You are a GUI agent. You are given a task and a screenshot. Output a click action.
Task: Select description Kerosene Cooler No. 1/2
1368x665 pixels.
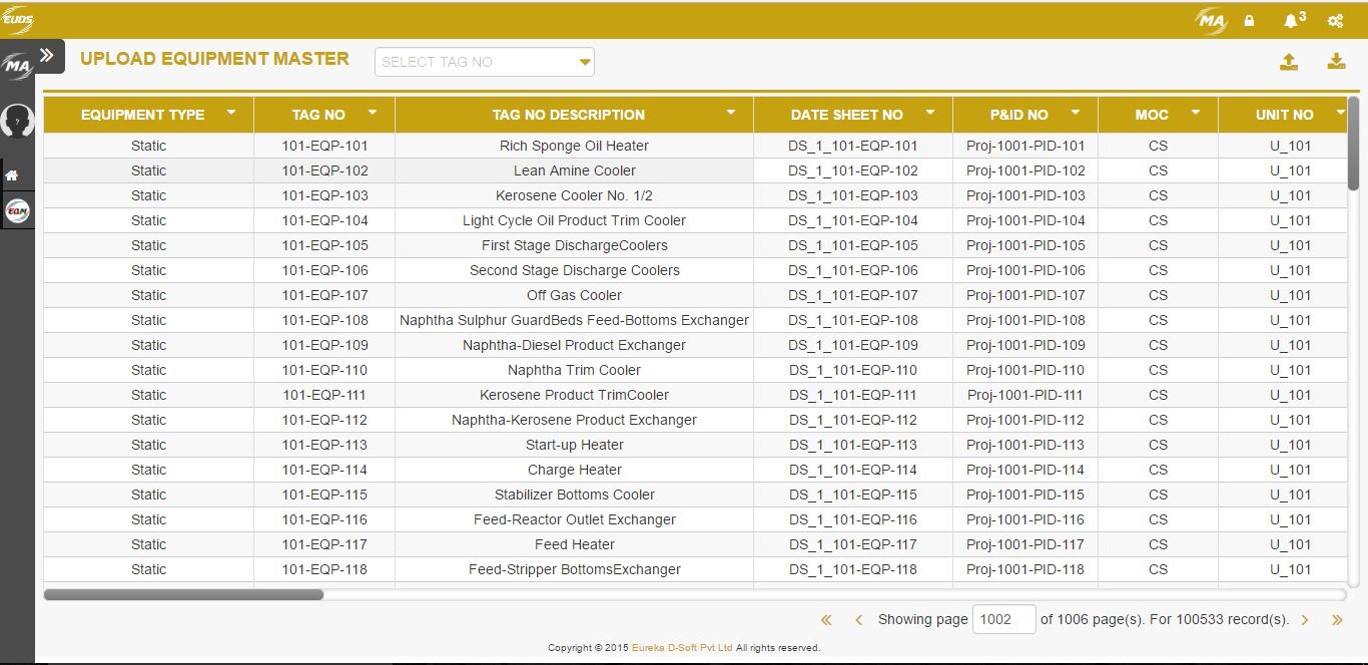point(575,196)
